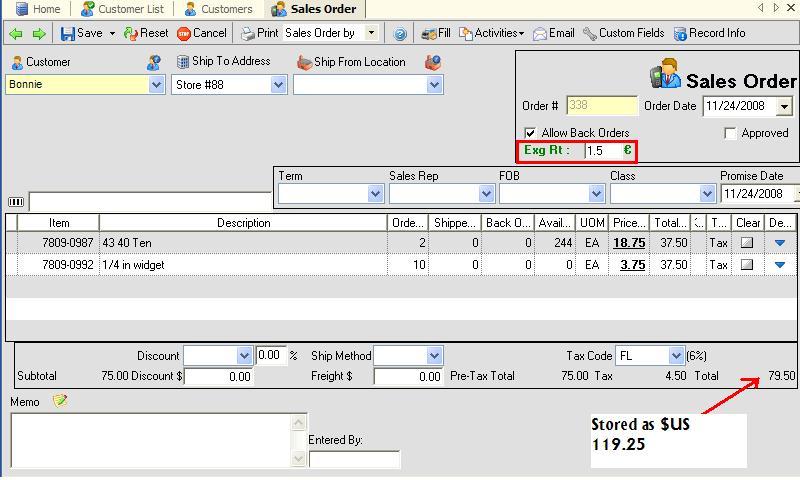The width and height of the screenshot is (800, 480).
Task: Check the Clear box for item 7809-0987
Action: 747,243
